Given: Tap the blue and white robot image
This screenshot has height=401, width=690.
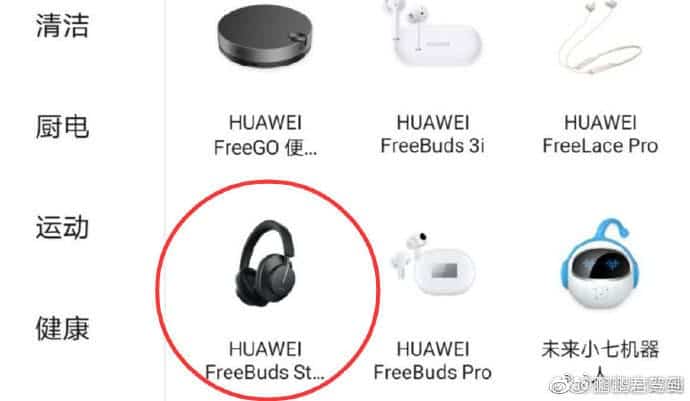Looking at the screenshot, I should click(600, 264).
